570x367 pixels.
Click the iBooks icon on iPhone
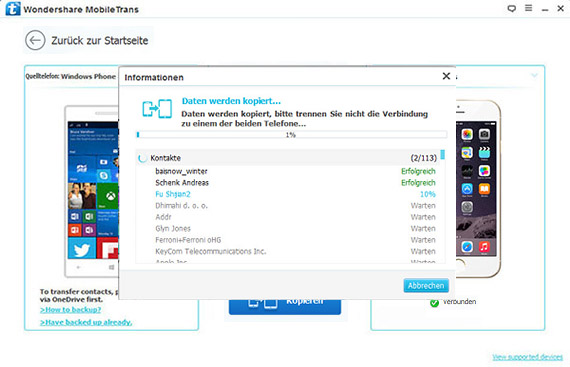tap(484, 189)
